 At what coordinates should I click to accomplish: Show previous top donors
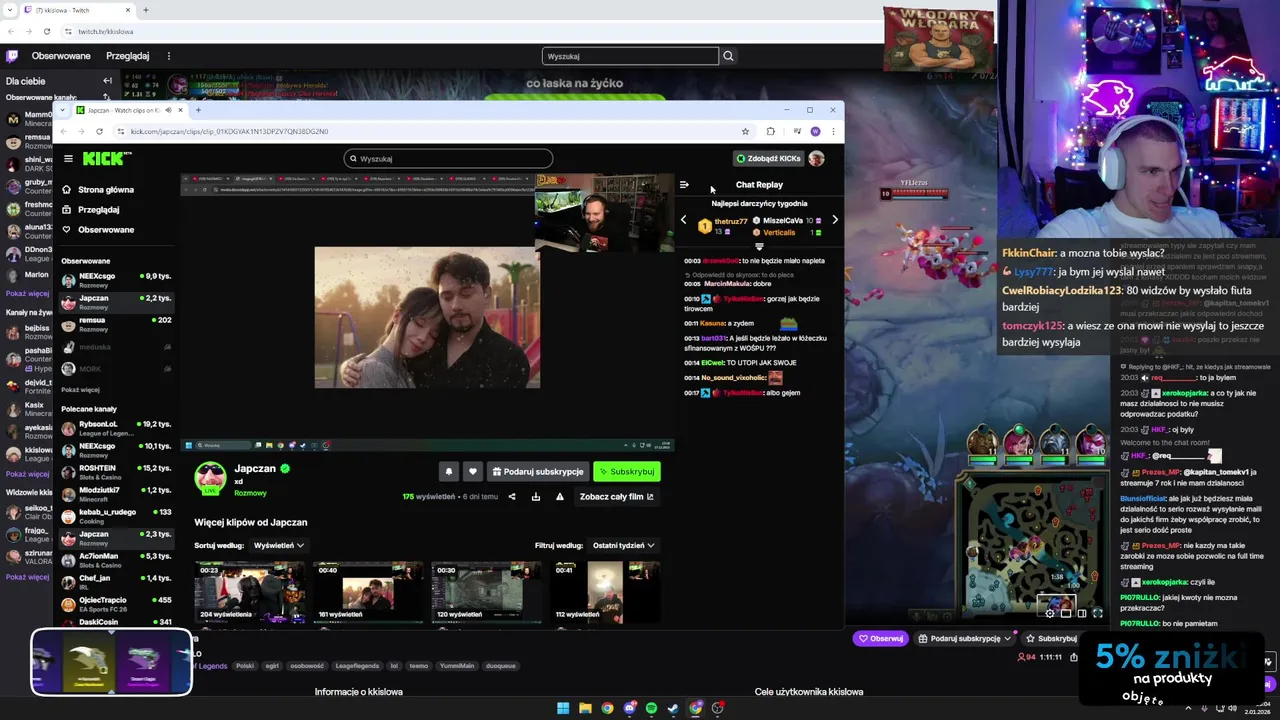684,220
